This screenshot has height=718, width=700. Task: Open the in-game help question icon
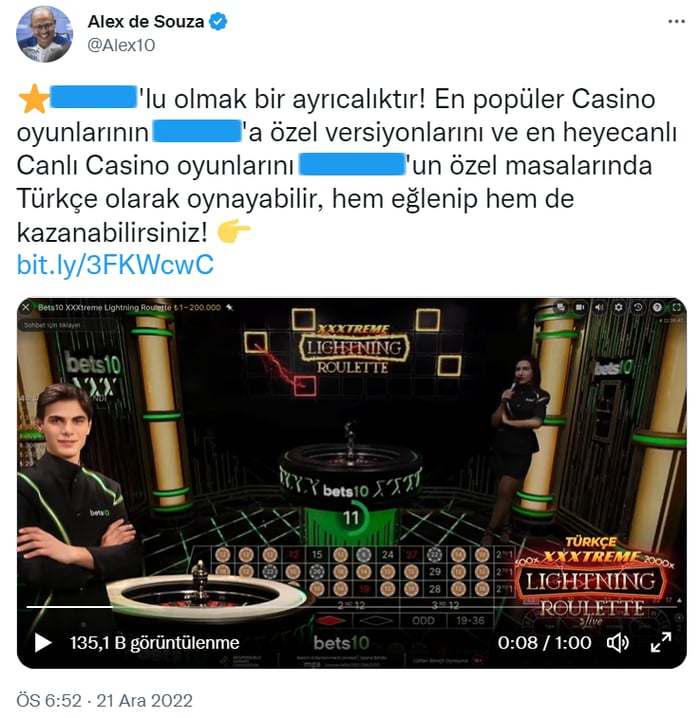[657, 307]
